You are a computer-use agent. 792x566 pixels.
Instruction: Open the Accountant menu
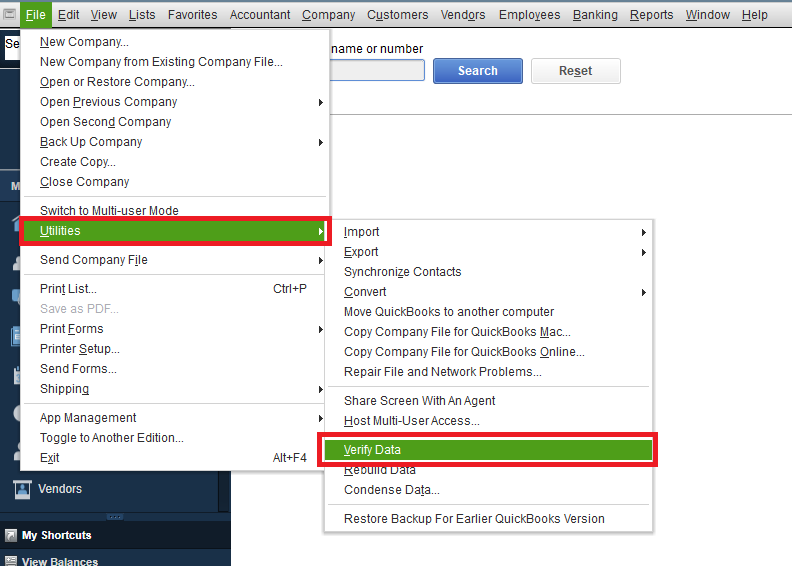click(260, 15)
